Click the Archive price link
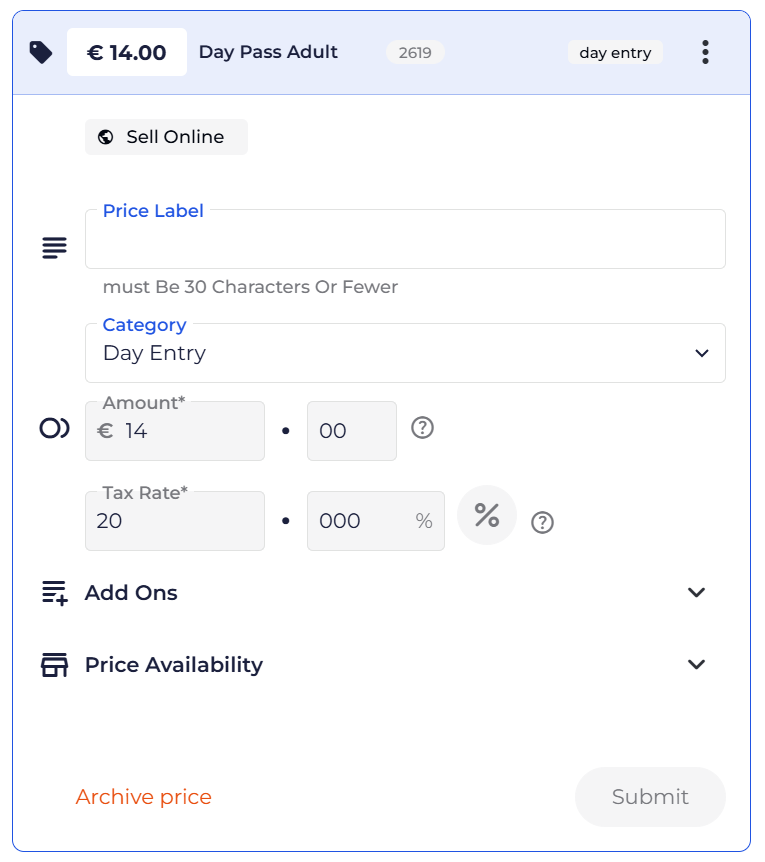 [144, 797]
